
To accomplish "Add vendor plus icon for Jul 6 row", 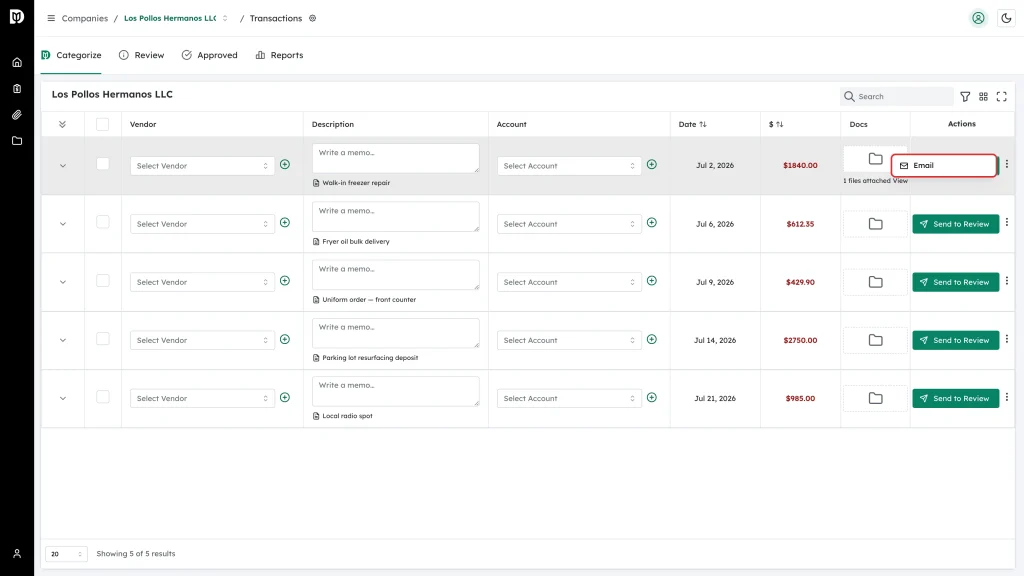I will (285, 223).
